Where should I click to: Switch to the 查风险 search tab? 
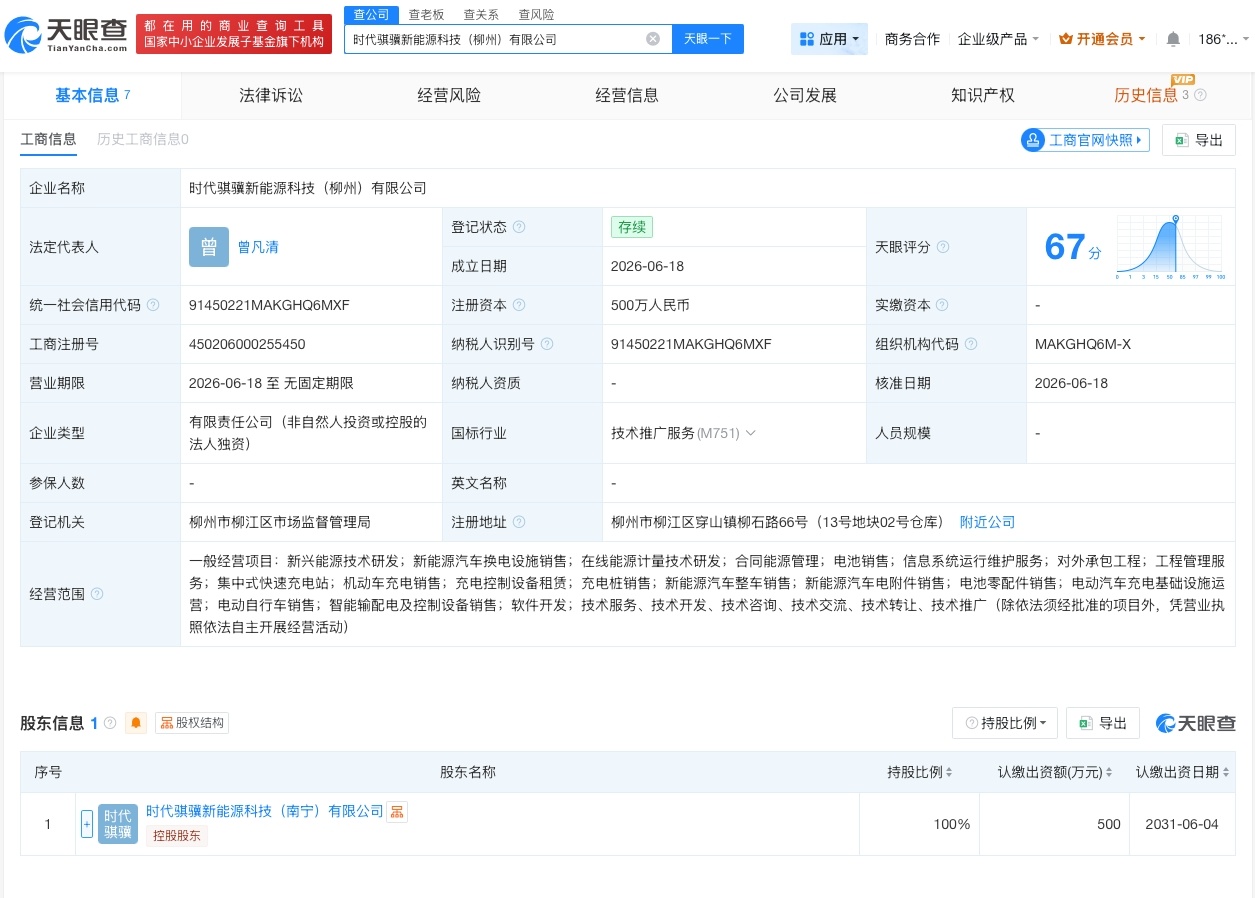(x=536, y=14)
